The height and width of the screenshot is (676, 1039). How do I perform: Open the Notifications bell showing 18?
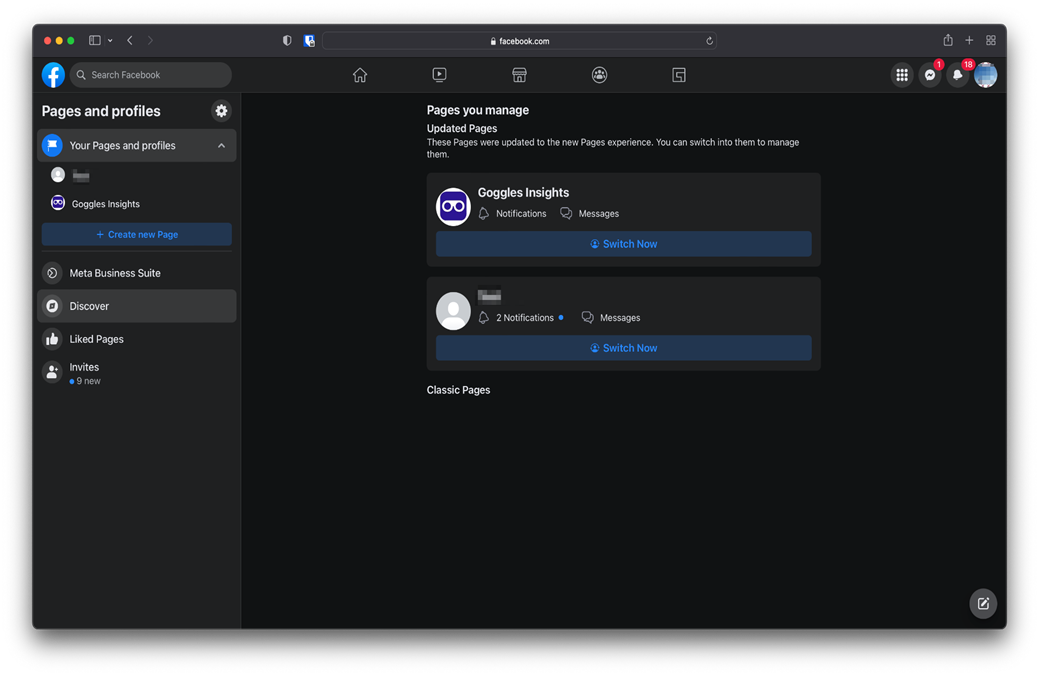coord(958,75)
